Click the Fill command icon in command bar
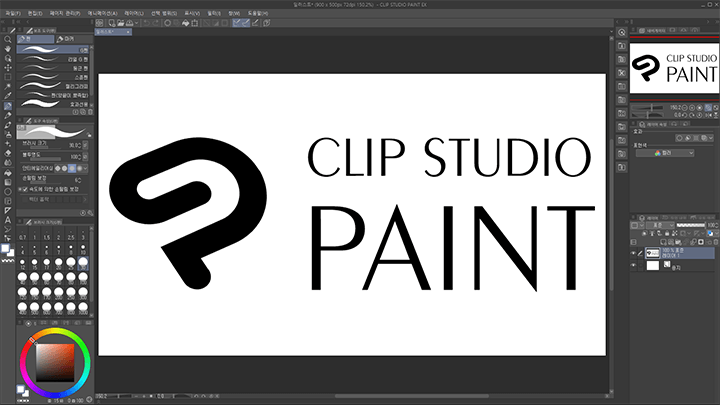 click(x=186, y=22)
